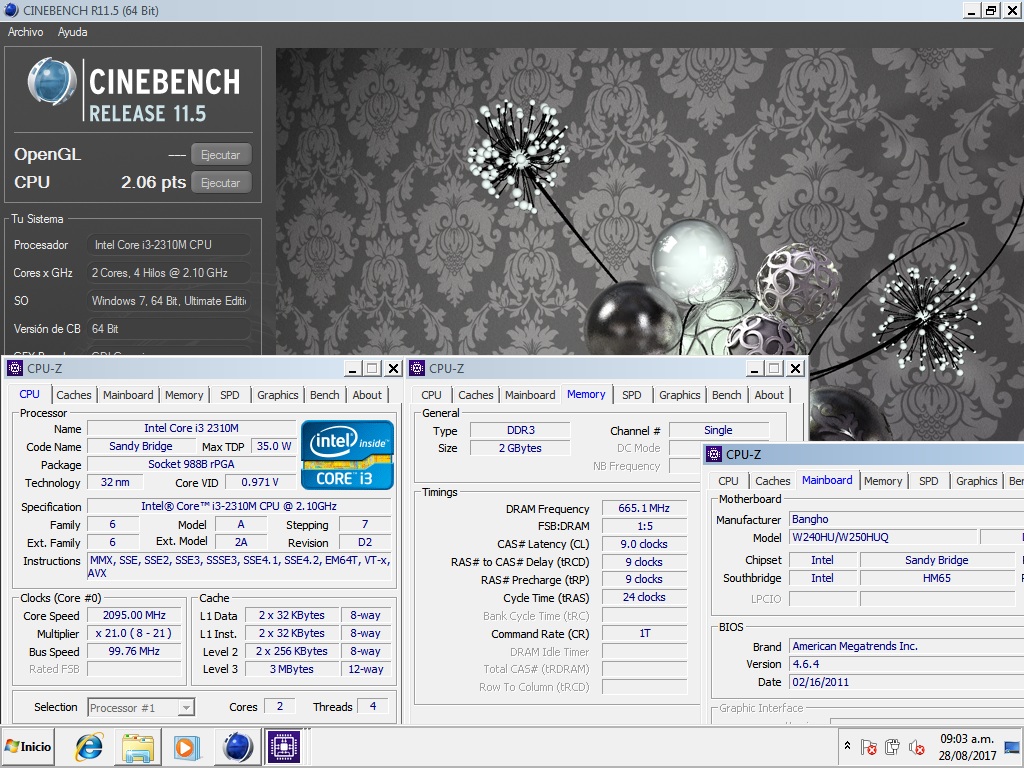1024x768 pixels.
Task: Select Caches tab in left CPU-Z window
Action: (x=74, y=395)
